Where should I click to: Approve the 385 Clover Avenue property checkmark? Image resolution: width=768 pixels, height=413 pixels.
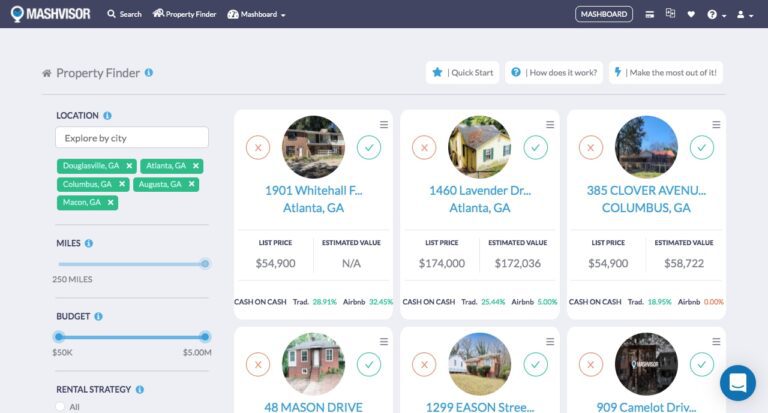pos(702,148)
